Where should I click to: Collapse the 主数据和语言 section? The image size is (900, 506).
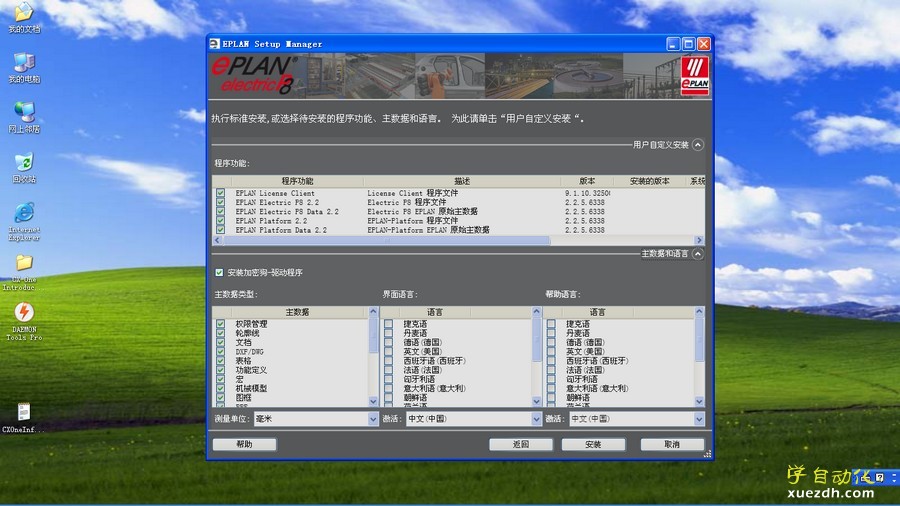pyautogui.click(x=698, y=254)
